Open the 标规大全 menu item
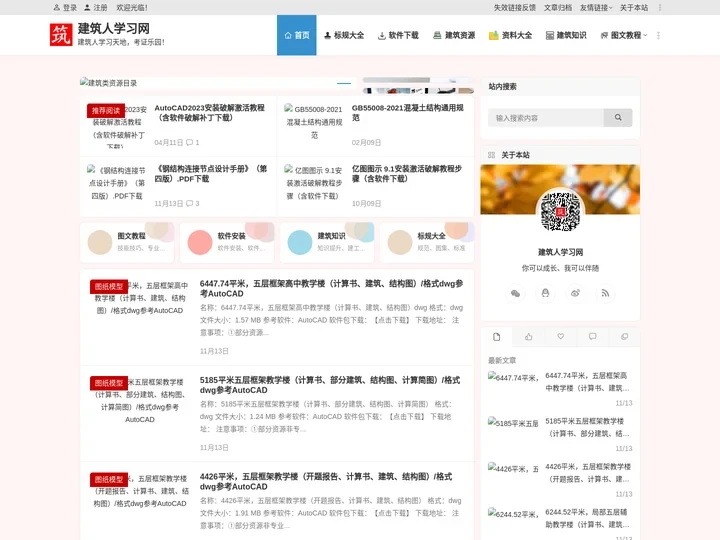 point(344,35)
